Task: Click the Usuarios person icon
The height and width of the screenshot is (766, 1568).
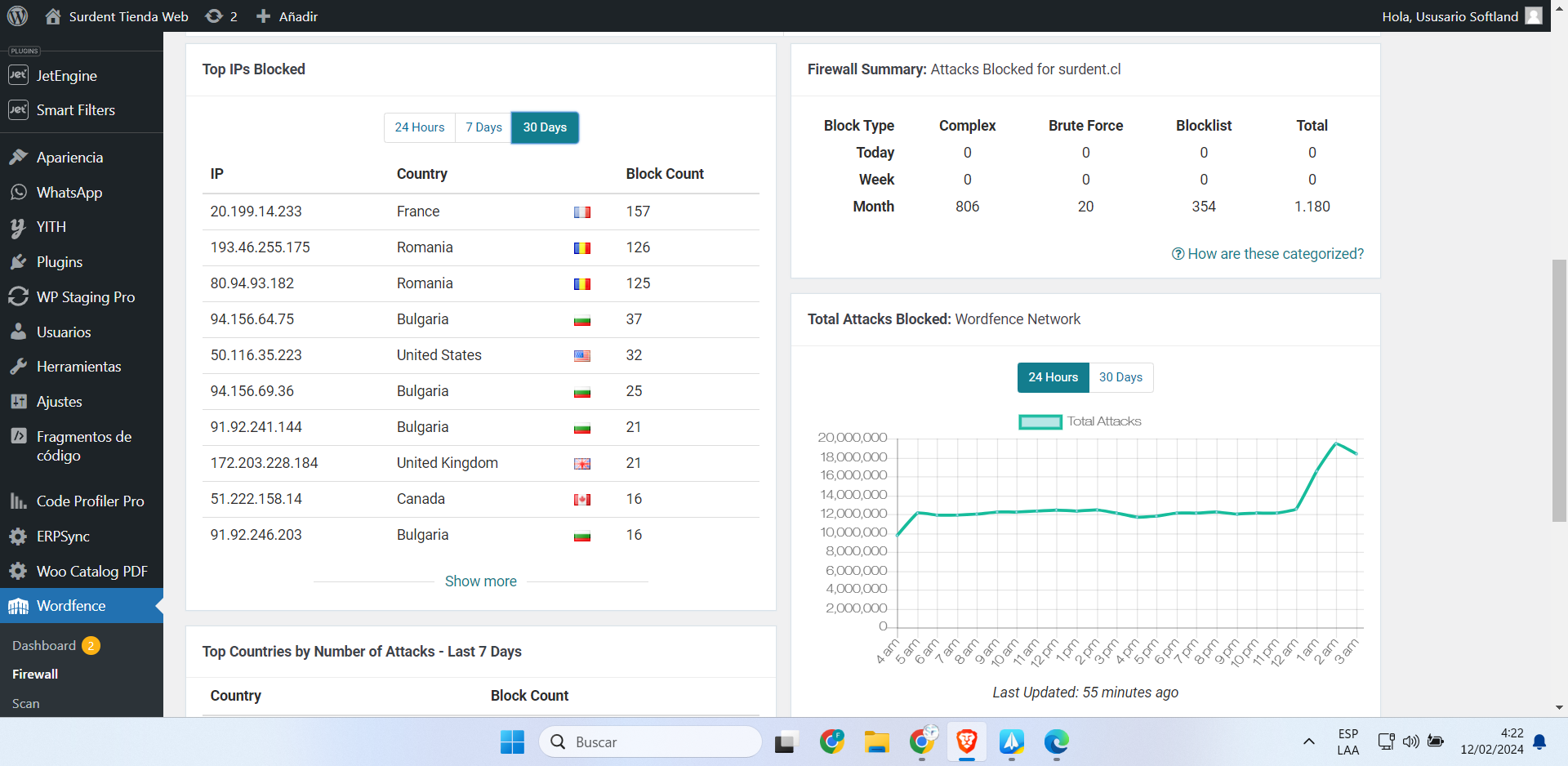Action: point(18,332)
